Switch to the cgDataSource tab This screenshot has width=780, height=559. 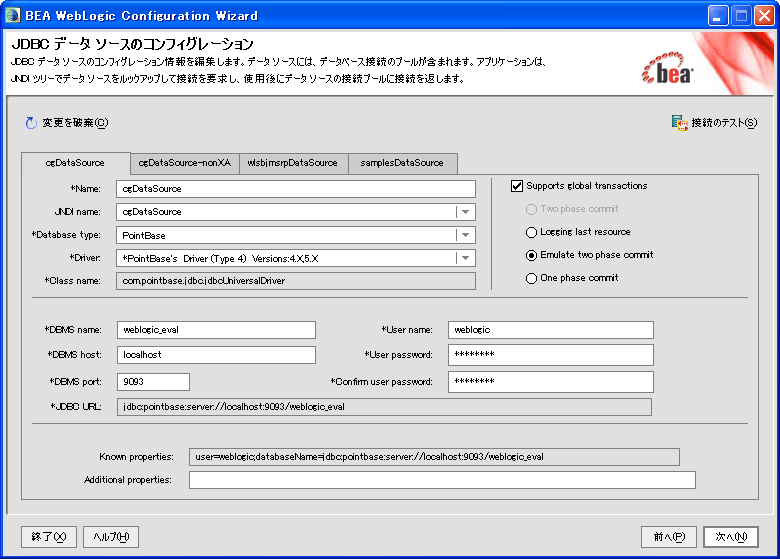pyautogui.click(x=76, y=163)
